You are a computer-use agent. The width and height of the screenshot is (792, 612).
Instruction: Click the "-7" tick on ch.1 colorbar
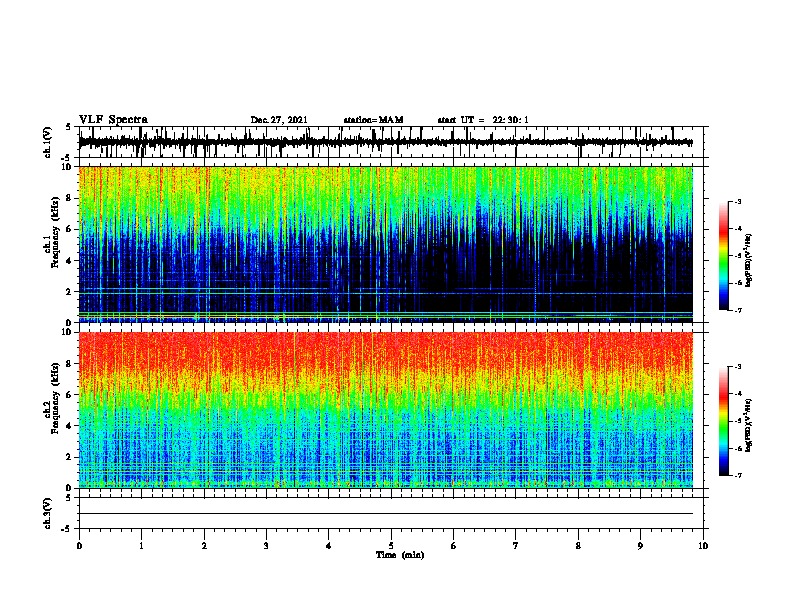click(x=738, y=311)
